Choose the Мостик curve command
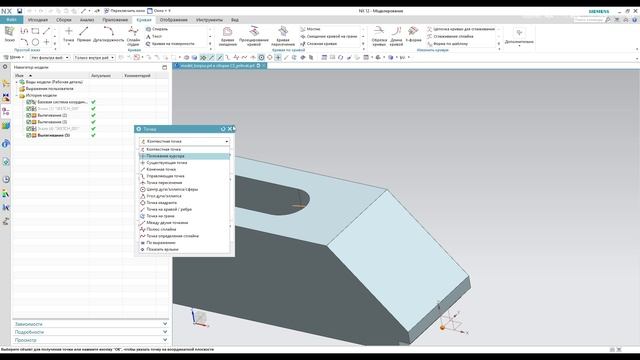This screenshot has width=640, height=360. 310,29
